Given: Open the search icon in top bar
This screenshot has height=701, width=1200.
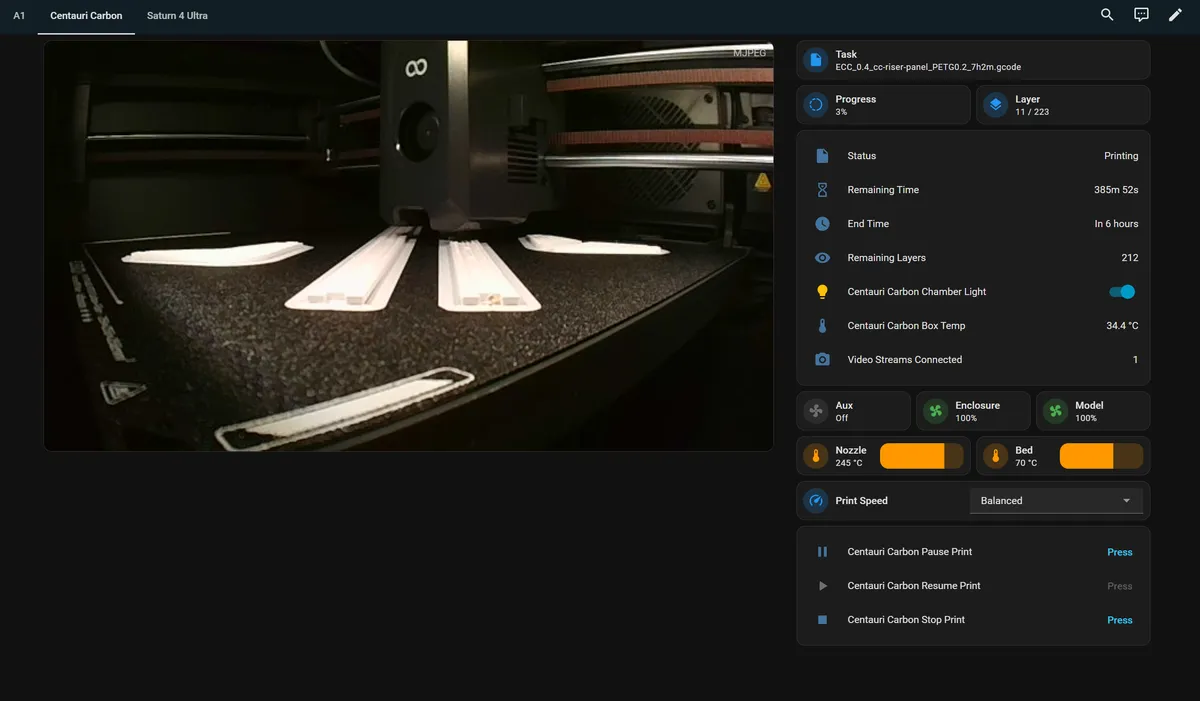Looking at the screenshot, I should 1107,15.
